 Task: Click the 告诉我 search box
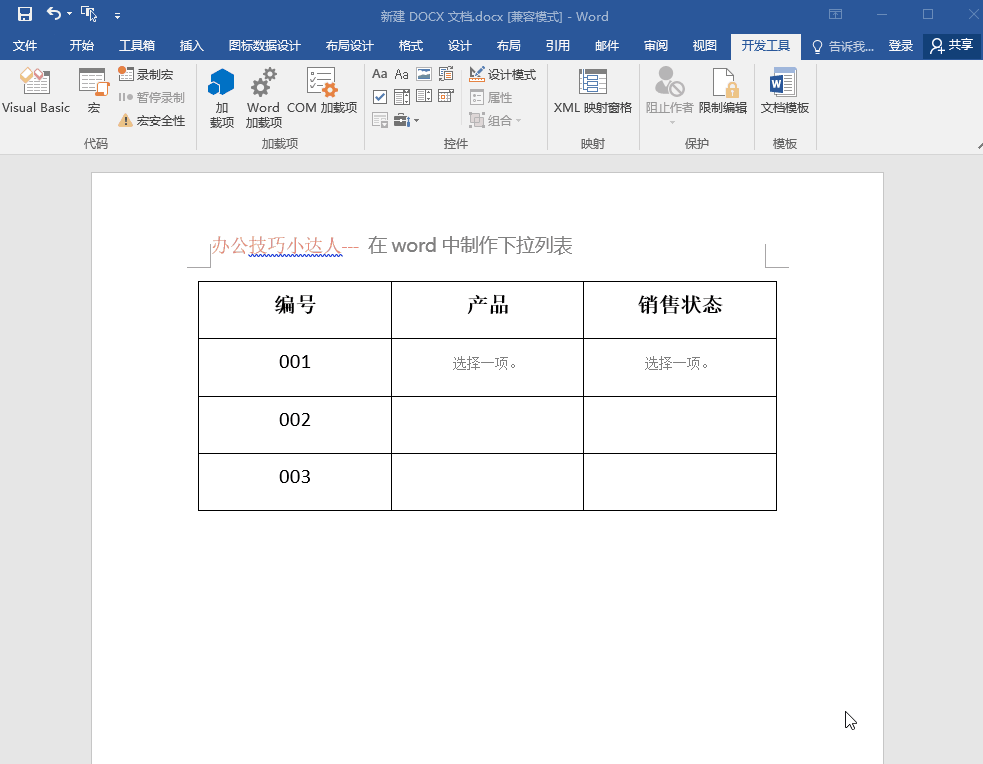pos(842,46)
